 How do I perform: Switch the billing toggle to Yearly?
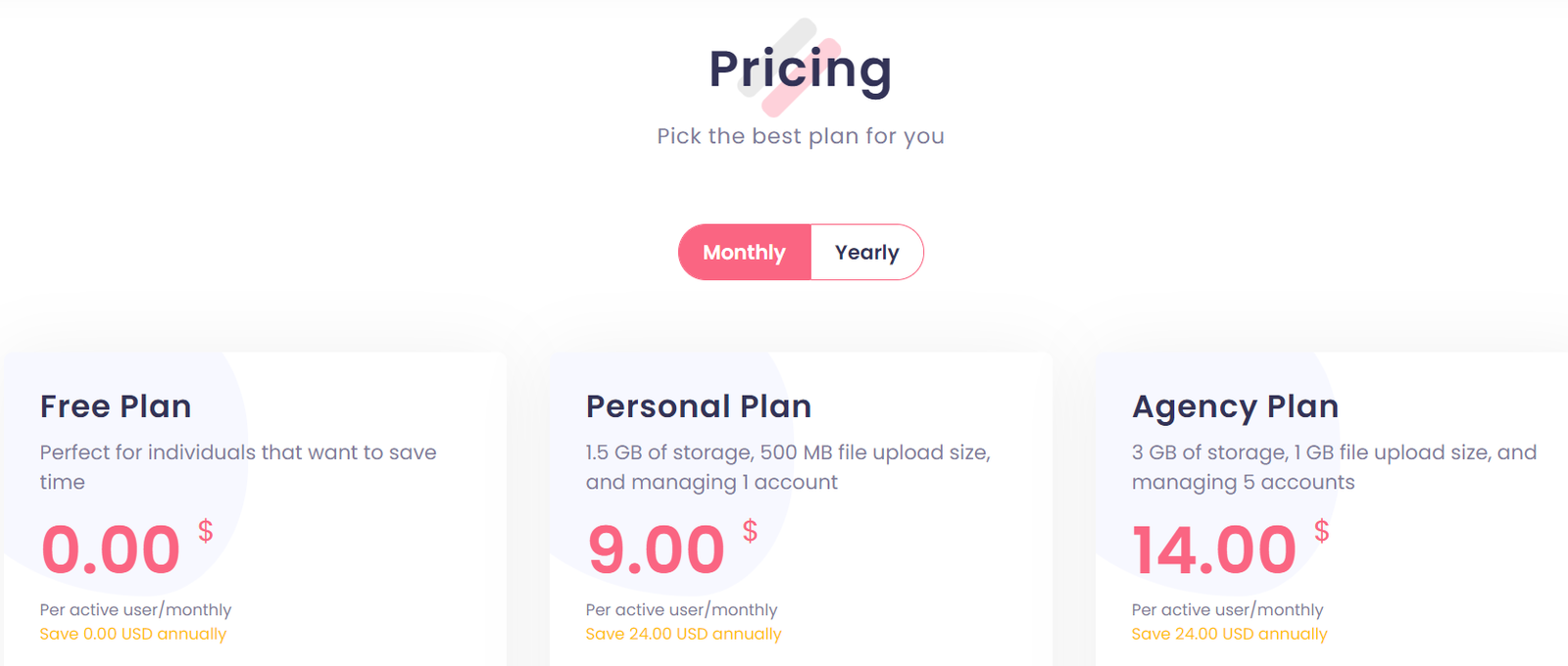click(866, 252)
